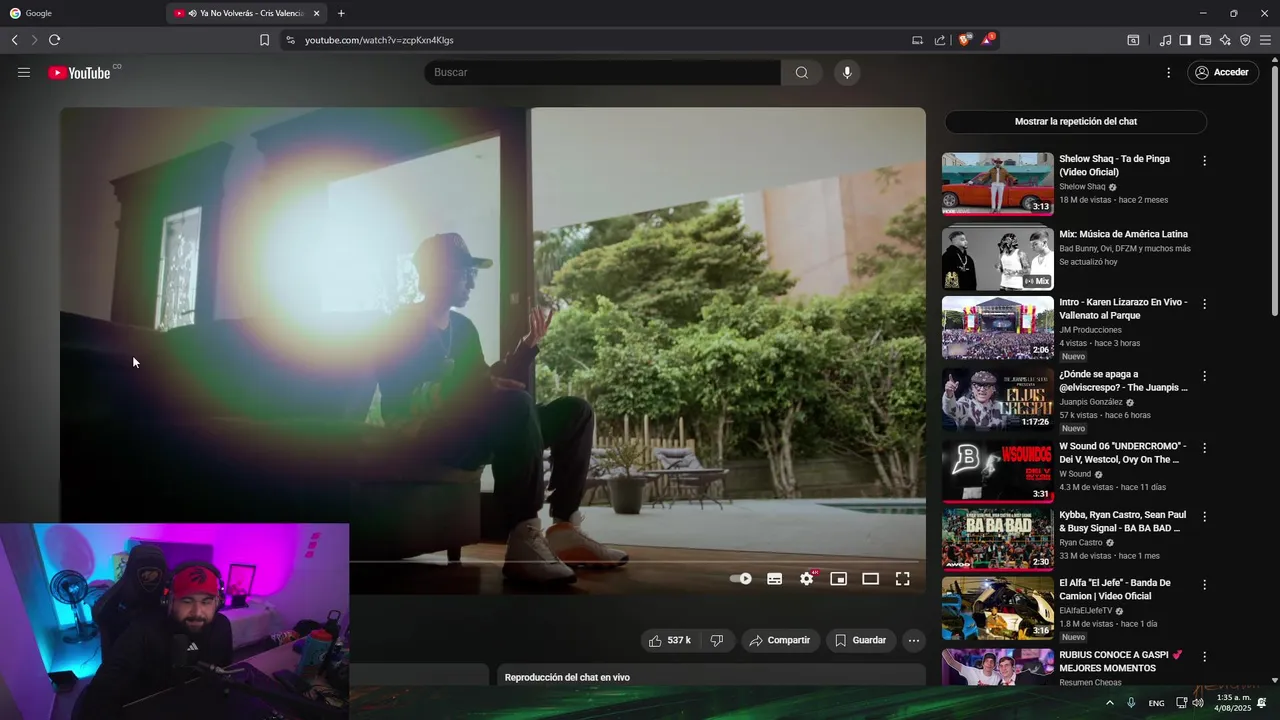
Task: Switch to the Google tab
Action: [x=80, y=13]
